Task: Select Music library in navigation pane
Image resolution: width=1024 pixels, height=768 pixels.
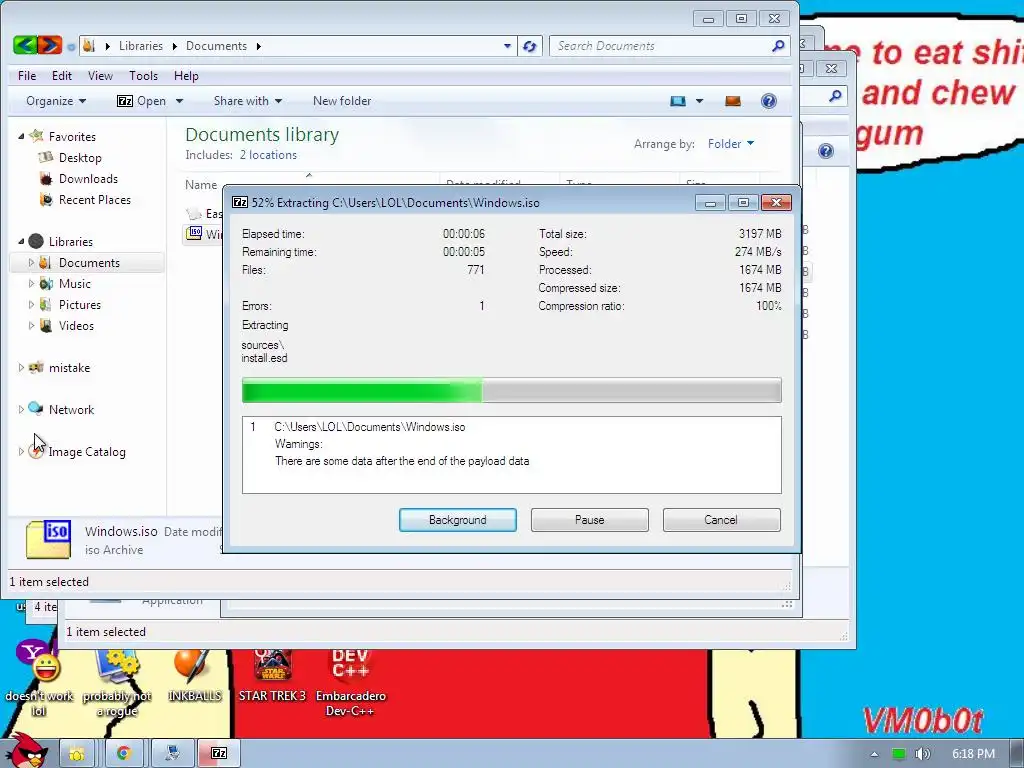Action: pos(74,283)
